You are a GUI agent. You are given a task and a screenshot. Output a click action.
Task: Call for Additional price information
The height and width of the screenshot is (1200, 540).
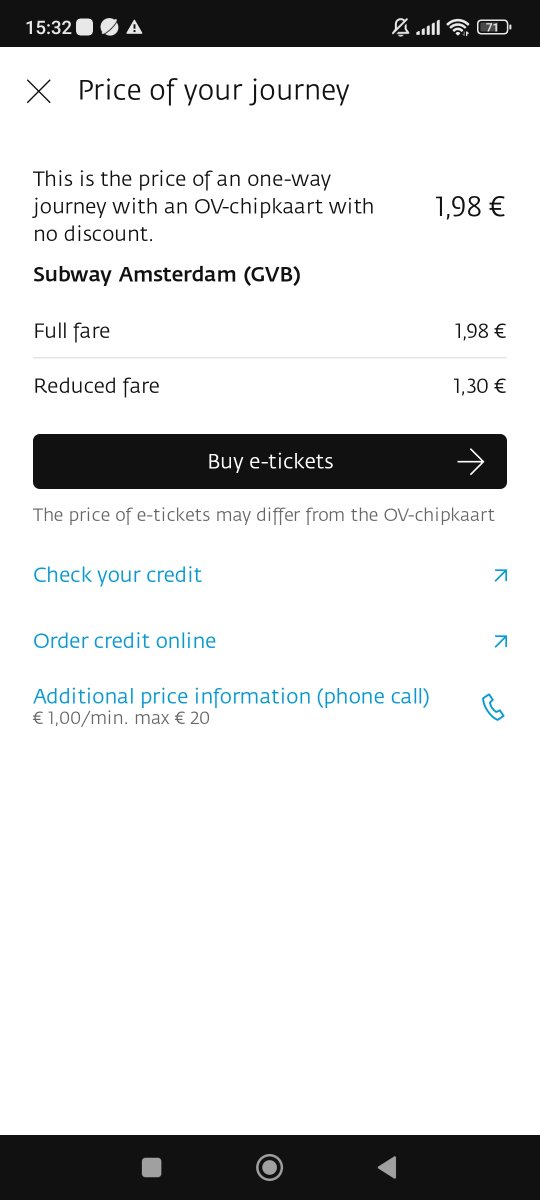click(x=231, y=697)
